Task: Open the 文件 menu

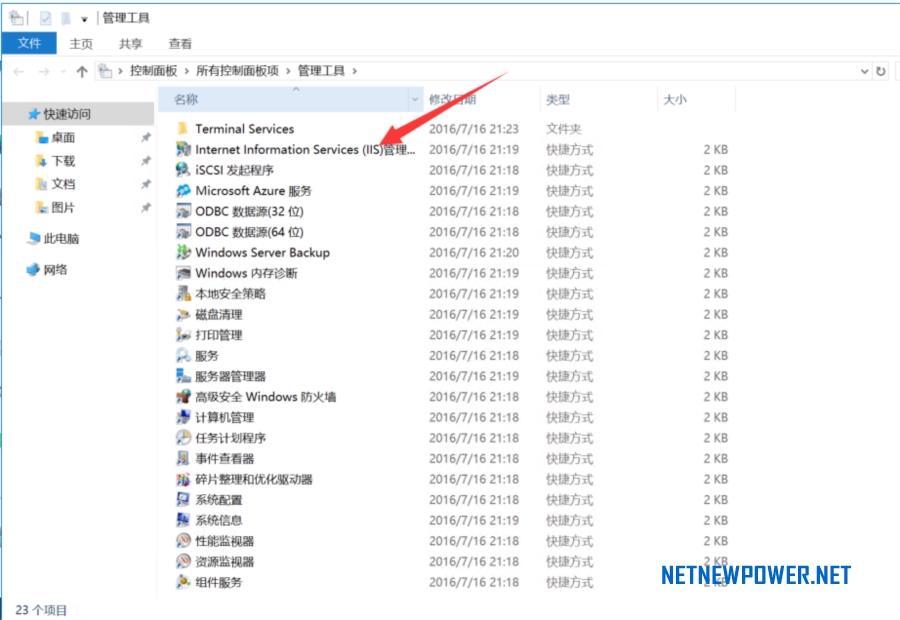Action: click(29, 43)
